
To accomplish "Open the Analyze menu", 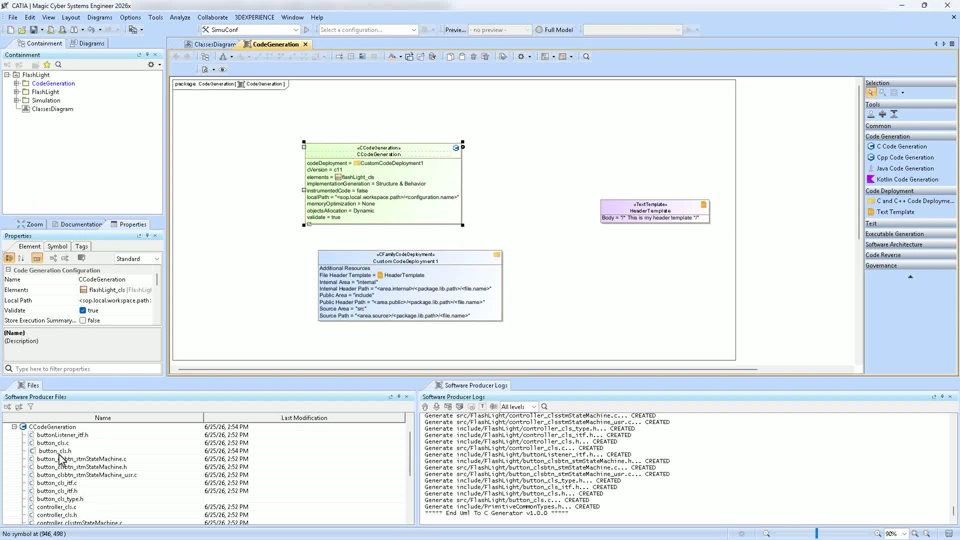I will (x=179, y=17).
